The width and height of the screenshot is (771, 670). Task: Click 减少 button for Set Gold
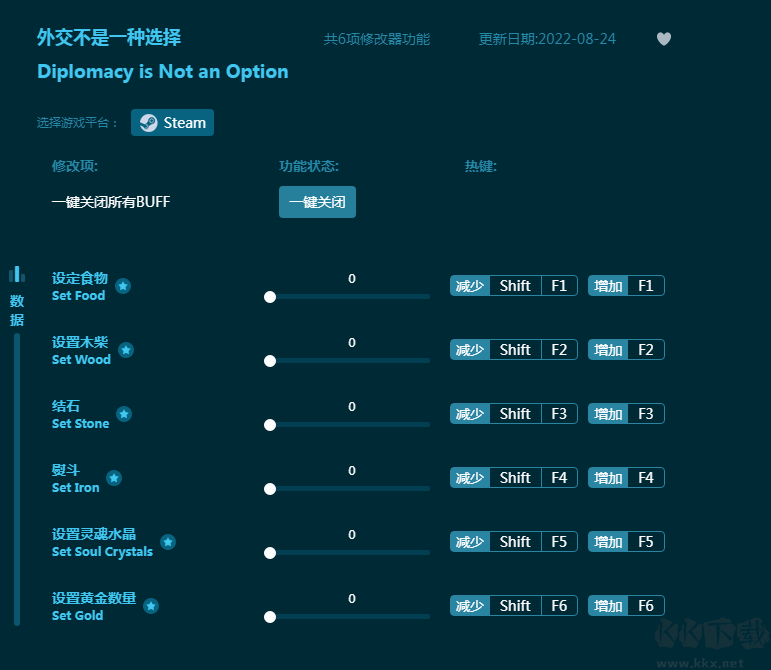470,606
